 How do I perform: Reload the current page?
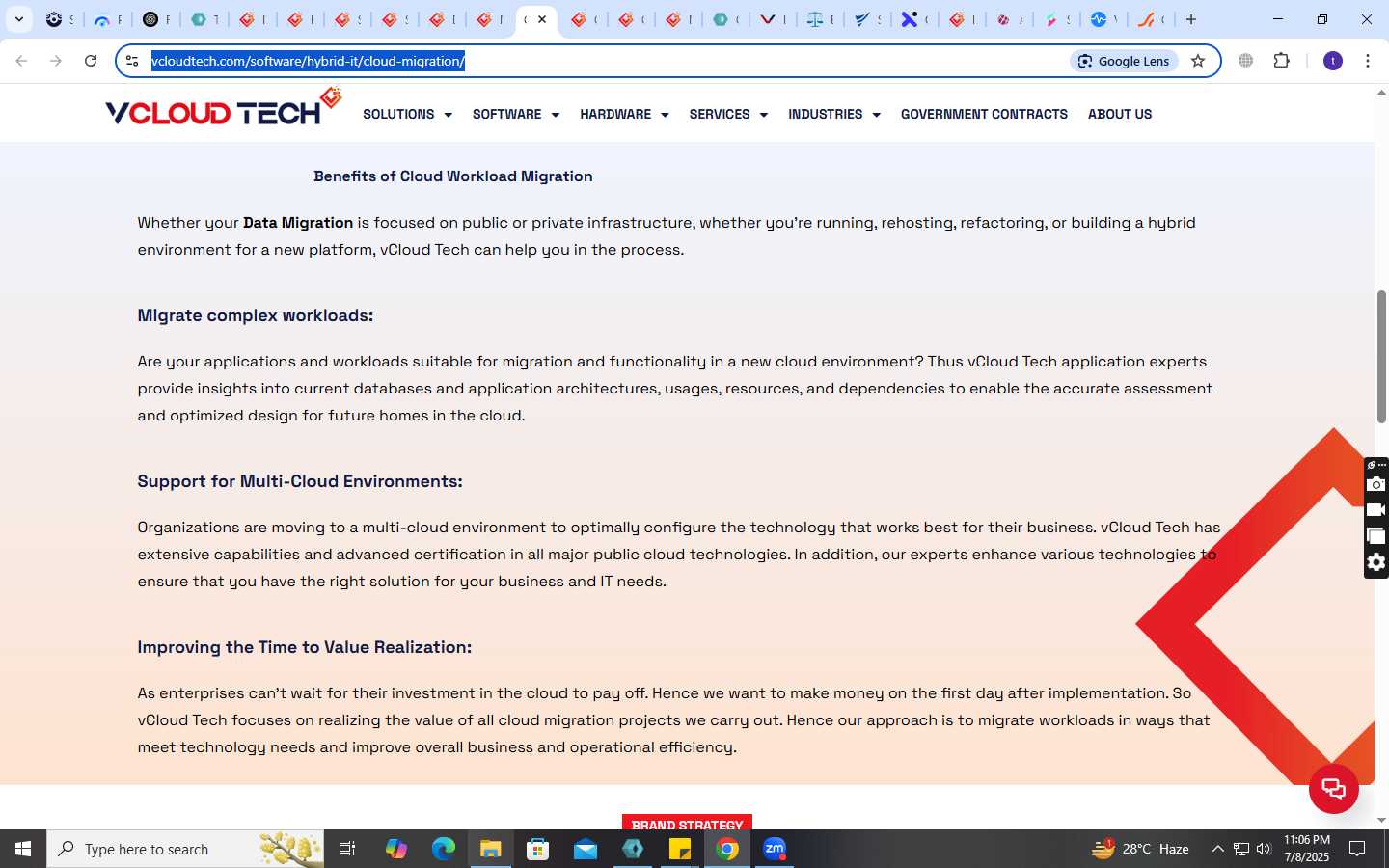coord(91,61)
